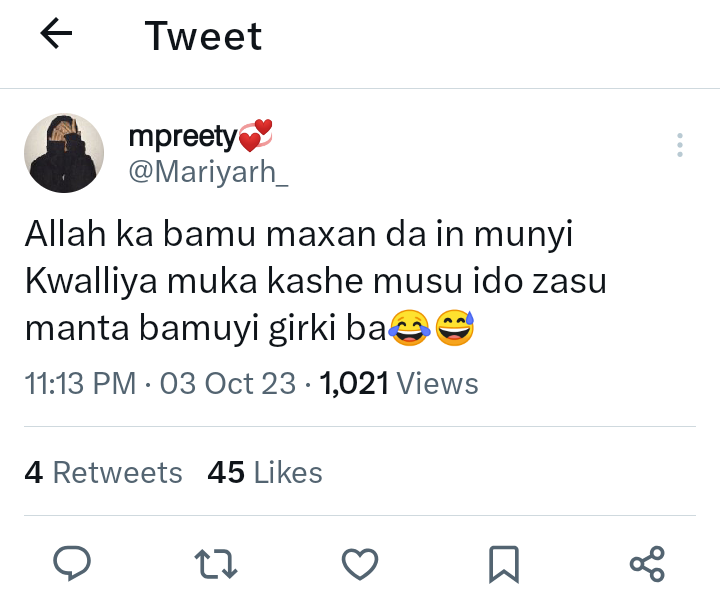Open the @Mariyarh_ handle
The width and height of the screenshot is (720, 595).
(209, 171)
